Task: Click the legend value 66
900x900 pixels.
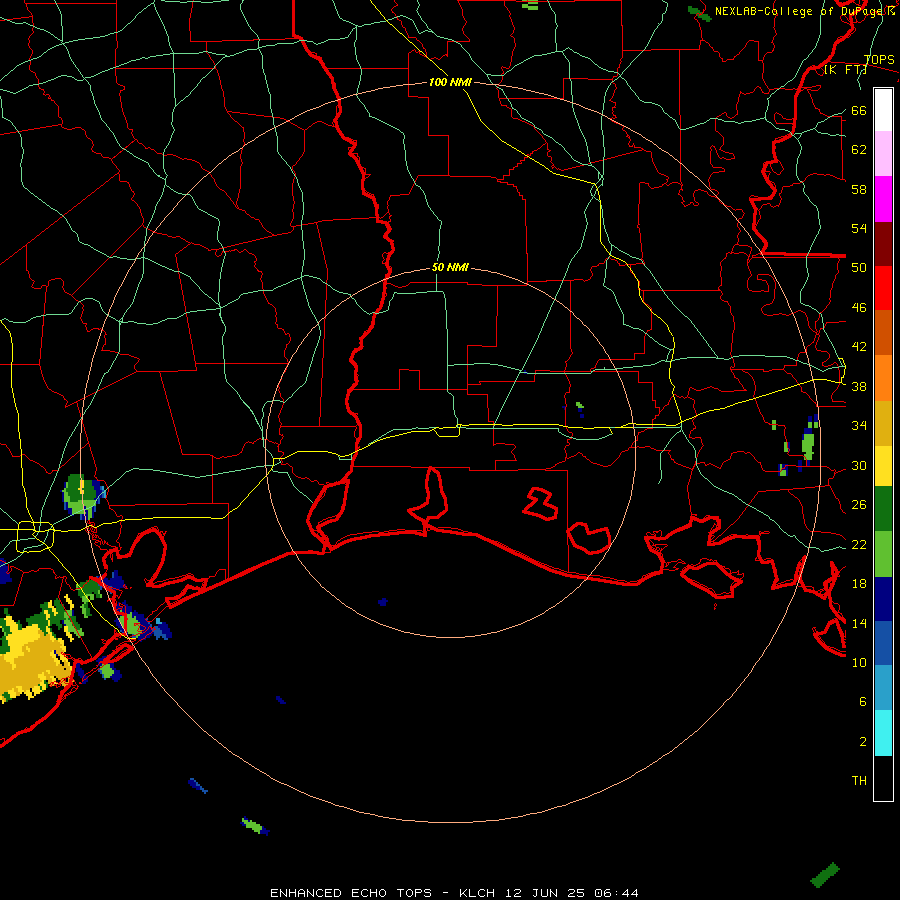Action: click(859, 110)
